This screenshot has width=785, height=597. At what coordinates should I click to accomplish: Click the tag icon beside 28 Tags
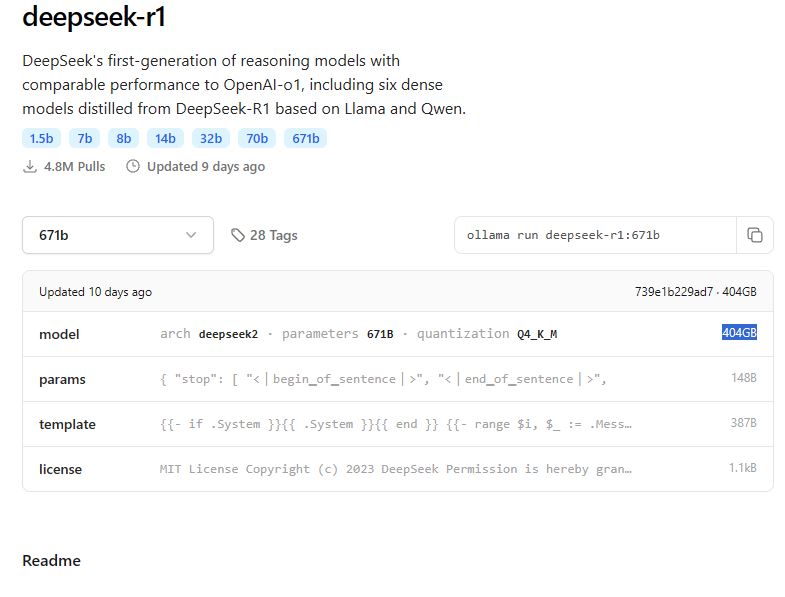point(238,235)
